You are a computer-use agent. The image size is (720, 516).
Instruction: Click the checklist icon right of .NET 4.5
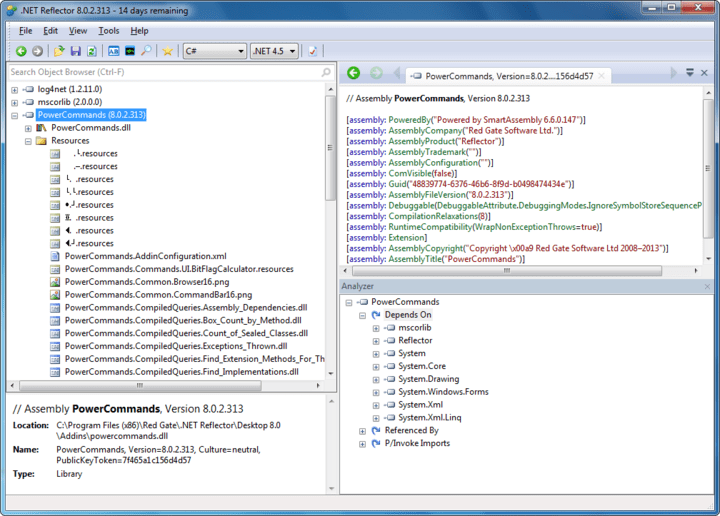coord(312,51)
